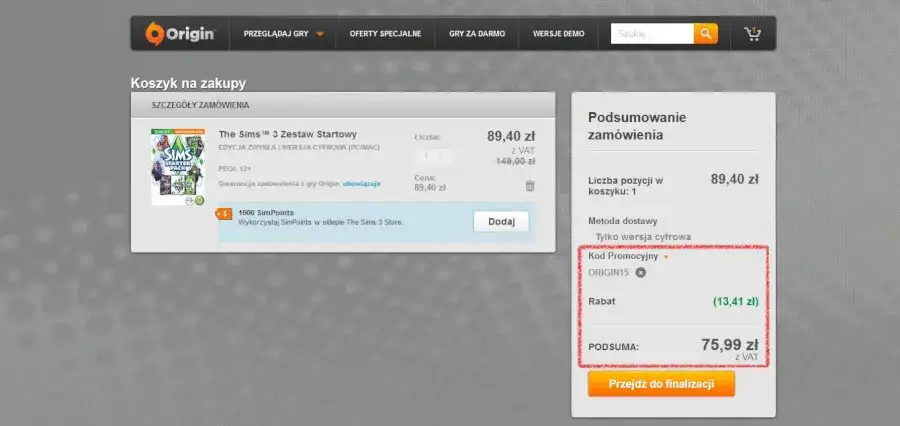Open the Przeglądaj Gry menu
900x426 pixels.
(x=276, y=34)
